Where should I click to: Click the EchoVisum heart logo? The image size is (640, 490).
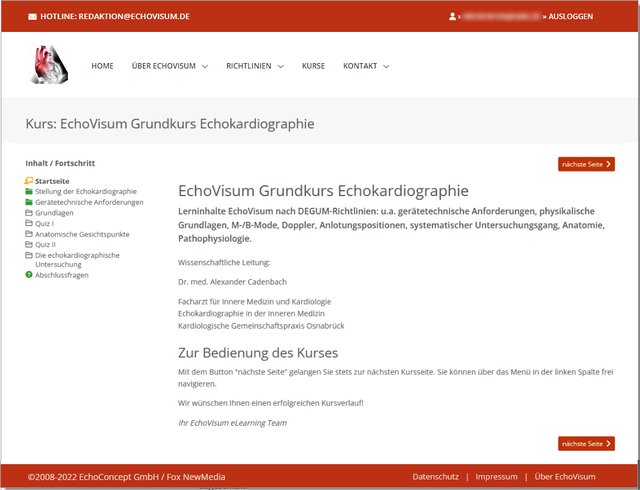pos(49,65)
